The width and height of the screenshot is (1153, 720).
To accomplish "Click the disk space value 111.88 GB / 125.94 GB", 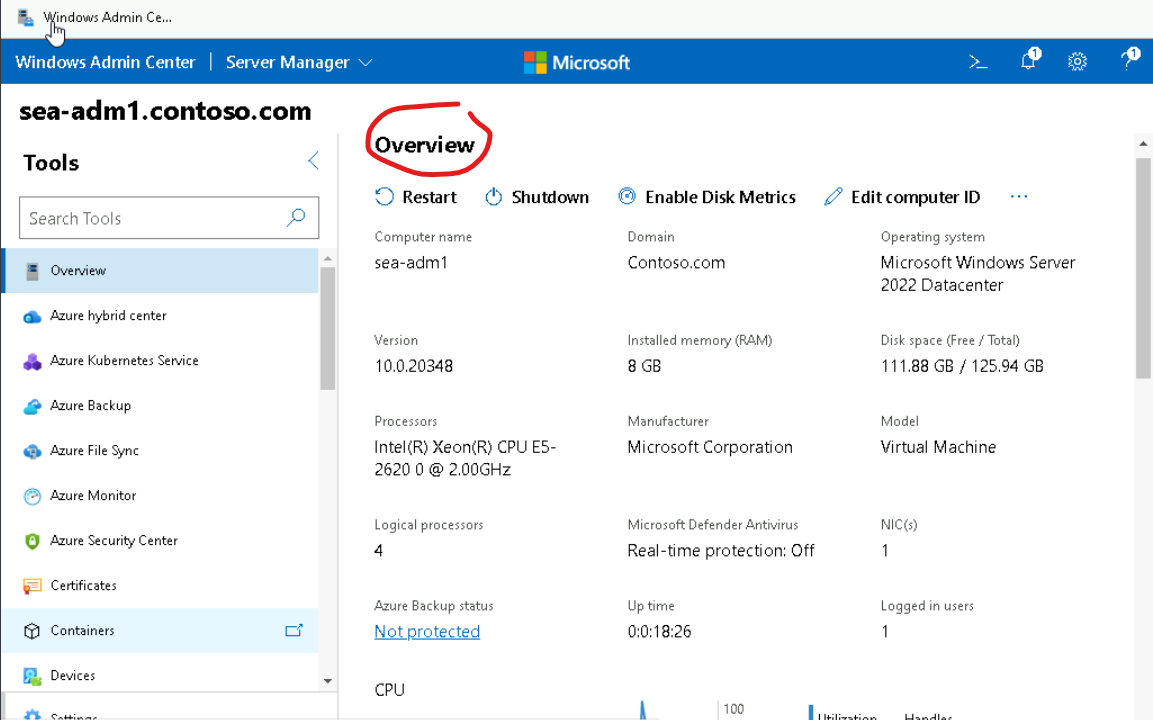I will pyautogui.click(x=962, y=366).
